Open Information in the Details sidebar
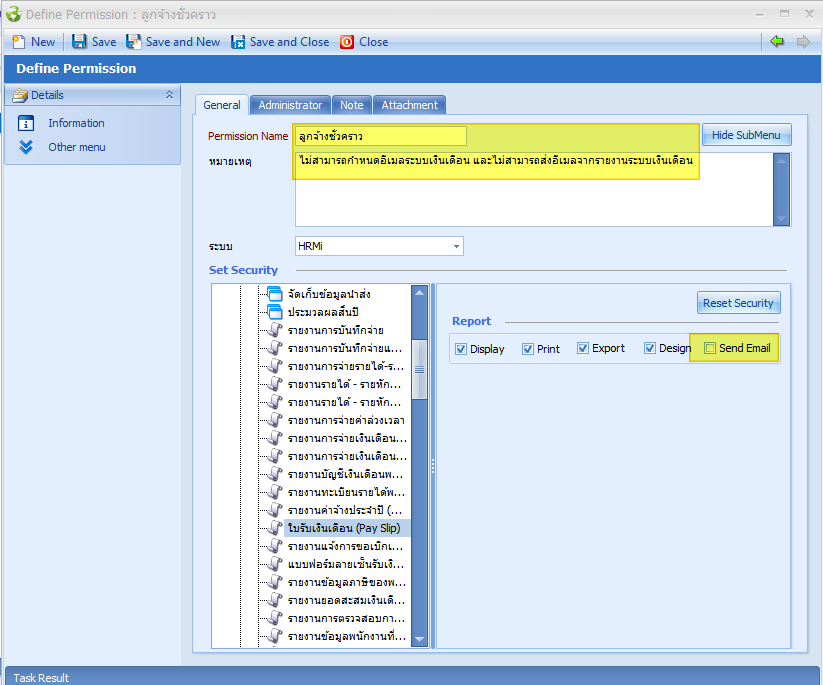The width and height of the screenshot is (823, 685). (76, 123)
